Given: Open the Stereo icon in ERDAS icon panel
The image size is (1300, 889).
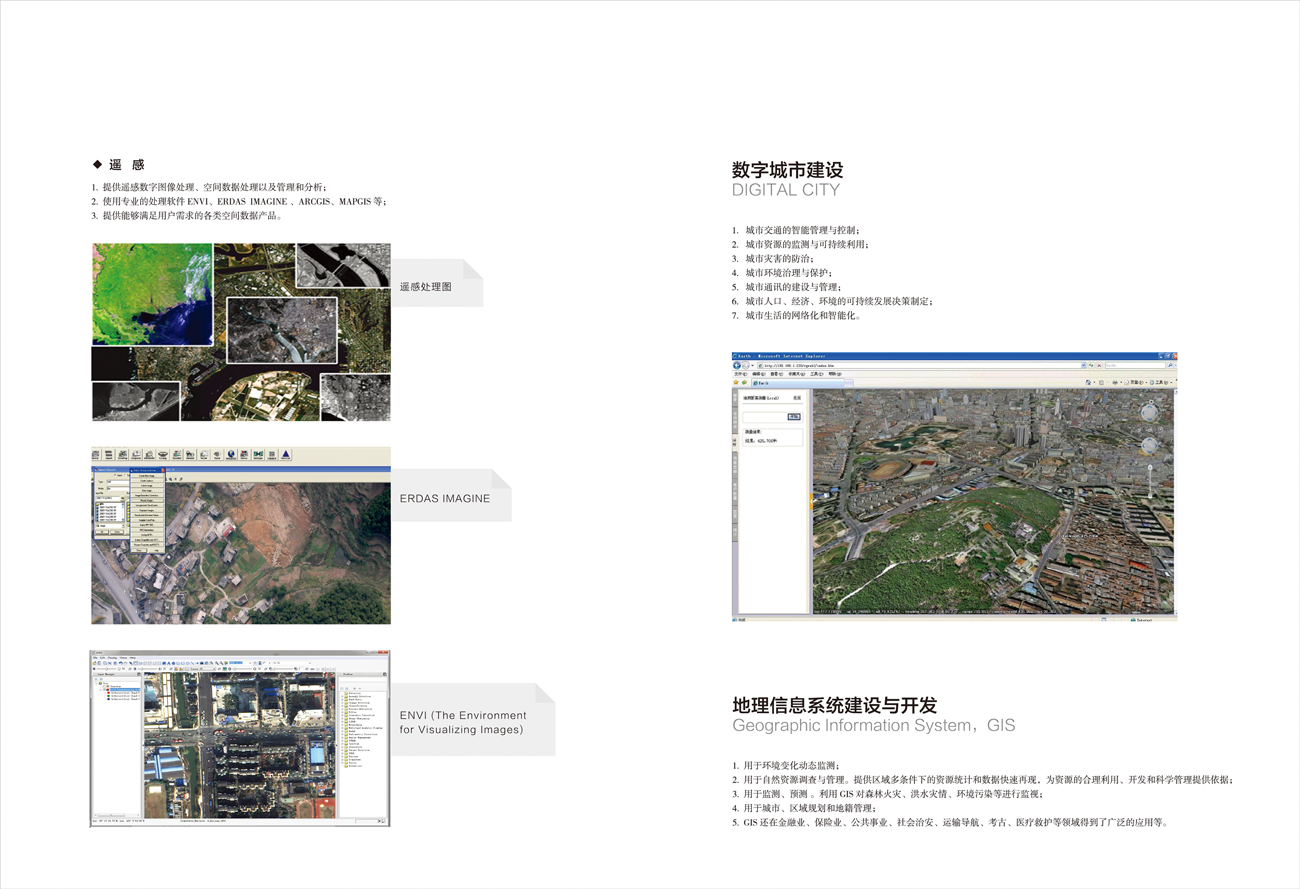Looking at the screenshot, I should coord(243,455).
